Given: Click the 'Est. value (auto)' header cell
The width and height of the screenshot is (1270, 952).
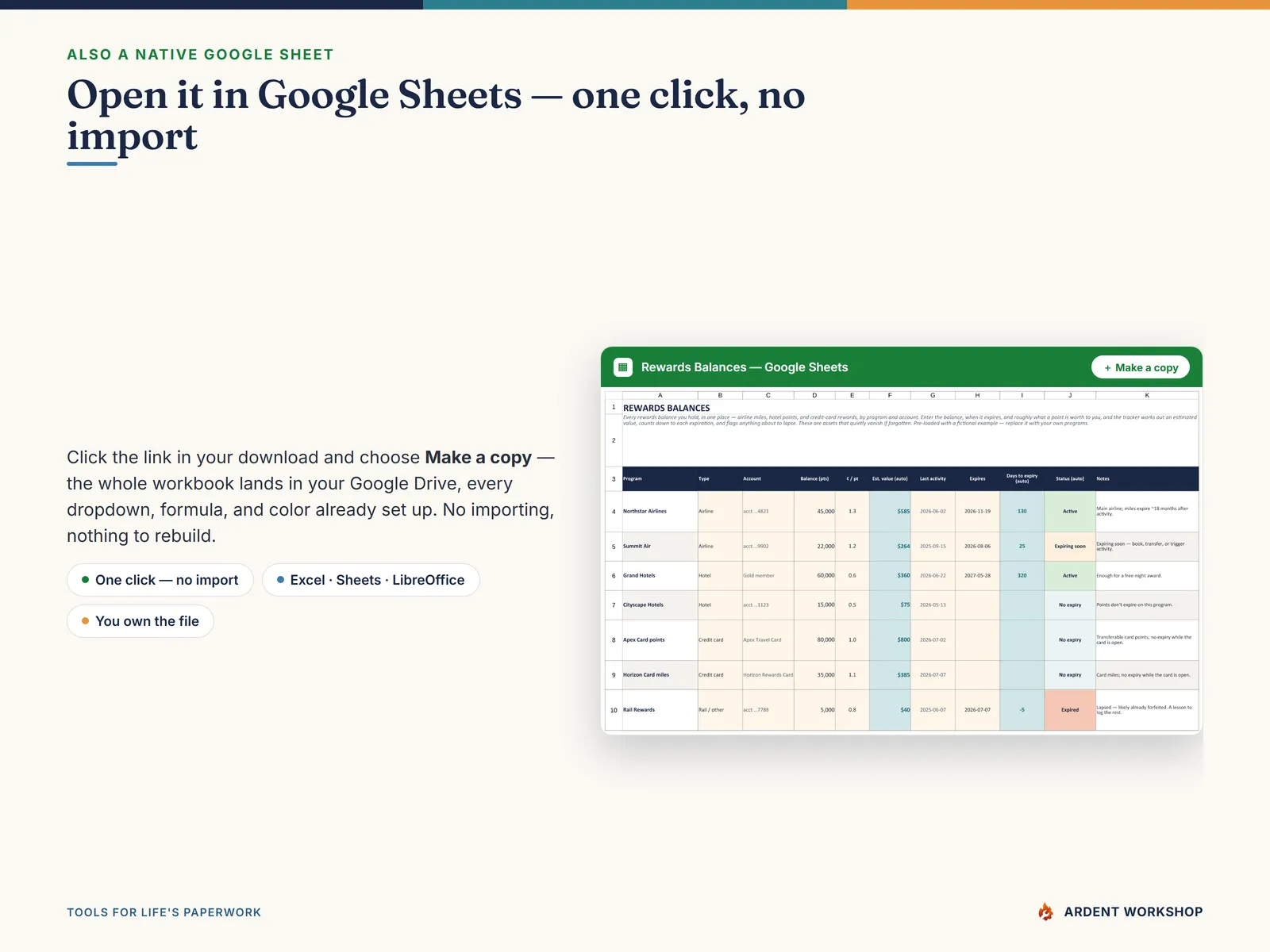Looking at the screenshot, I should (x=890, y=478).
